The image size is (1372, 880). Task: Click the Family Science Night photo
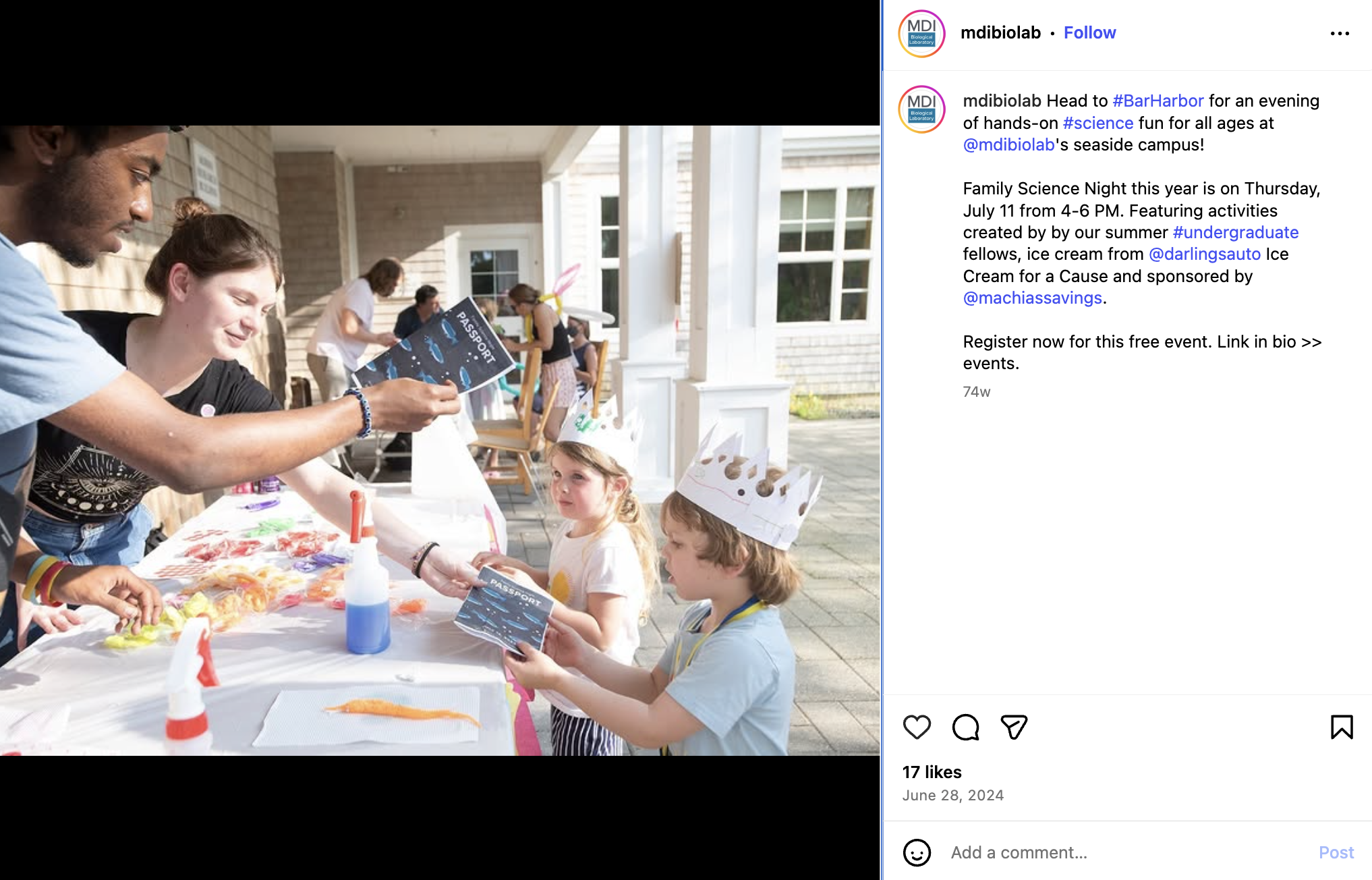point(440,440)
